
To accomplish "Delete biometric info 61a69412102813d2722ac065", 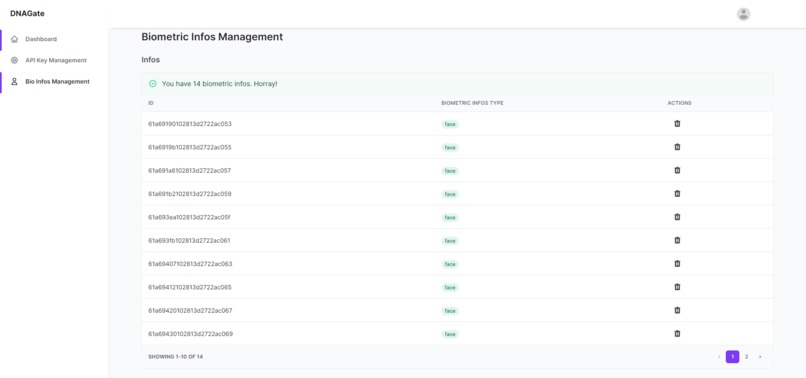I will tap(677, 286).
